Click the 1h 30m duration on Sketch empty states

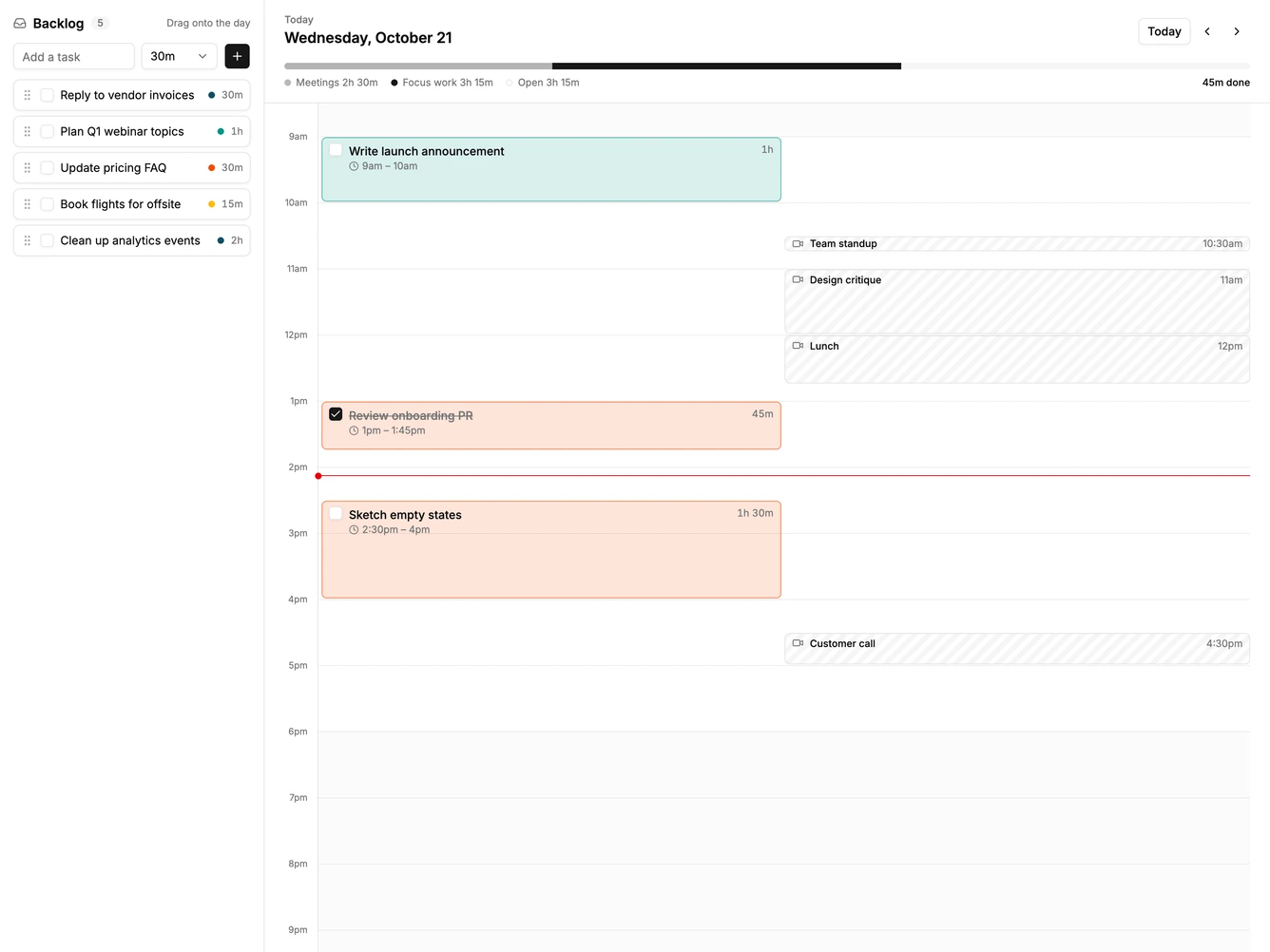pyautogui.click(x=755, y=513)
